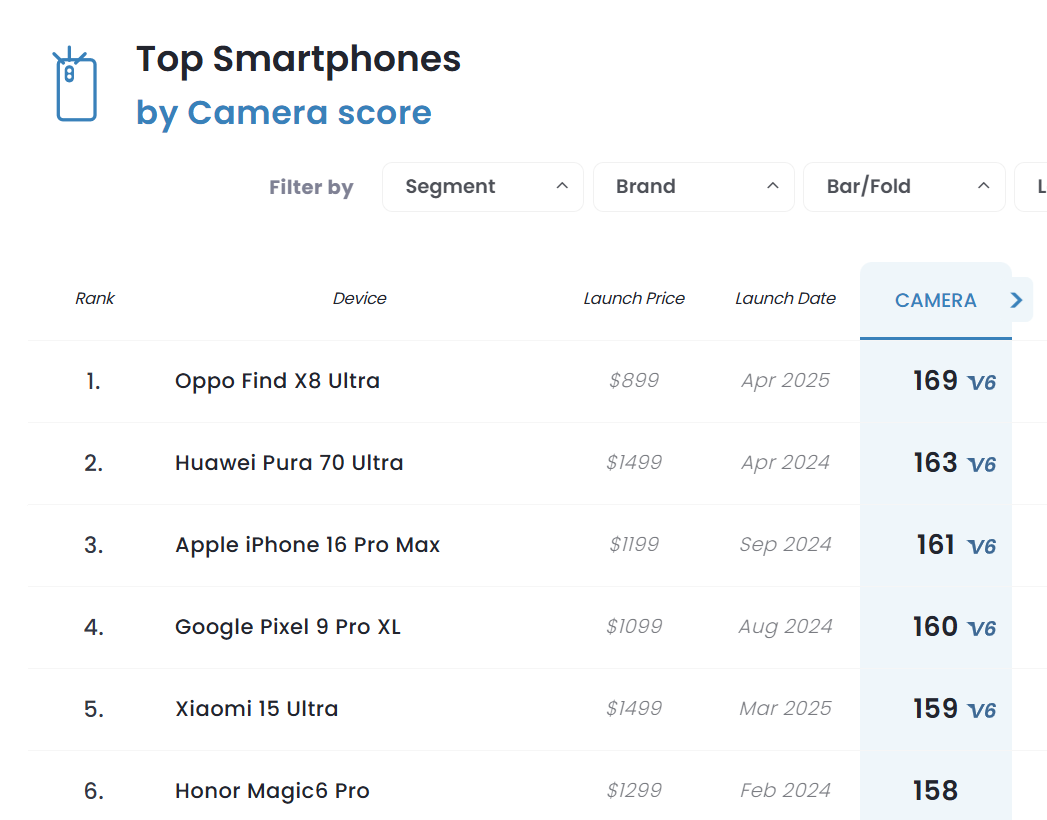Open Apple iPhone 16 Pro Max page
This screenshot has height=820, width=1047.
(x=308, y=545)
